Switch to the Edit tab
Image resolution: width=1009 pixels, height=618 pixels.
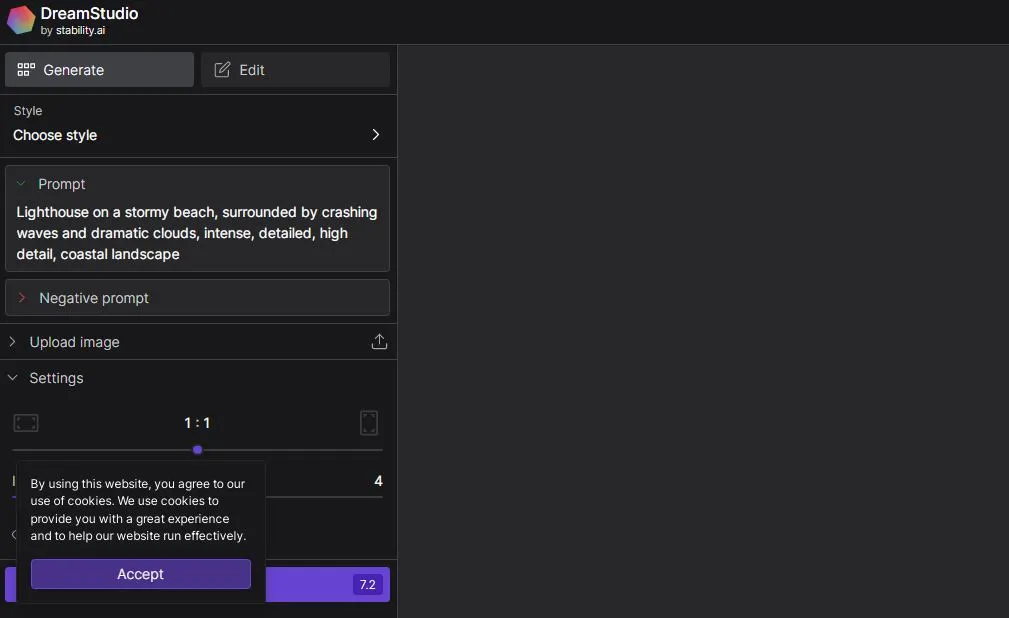[x=295, y=70]
